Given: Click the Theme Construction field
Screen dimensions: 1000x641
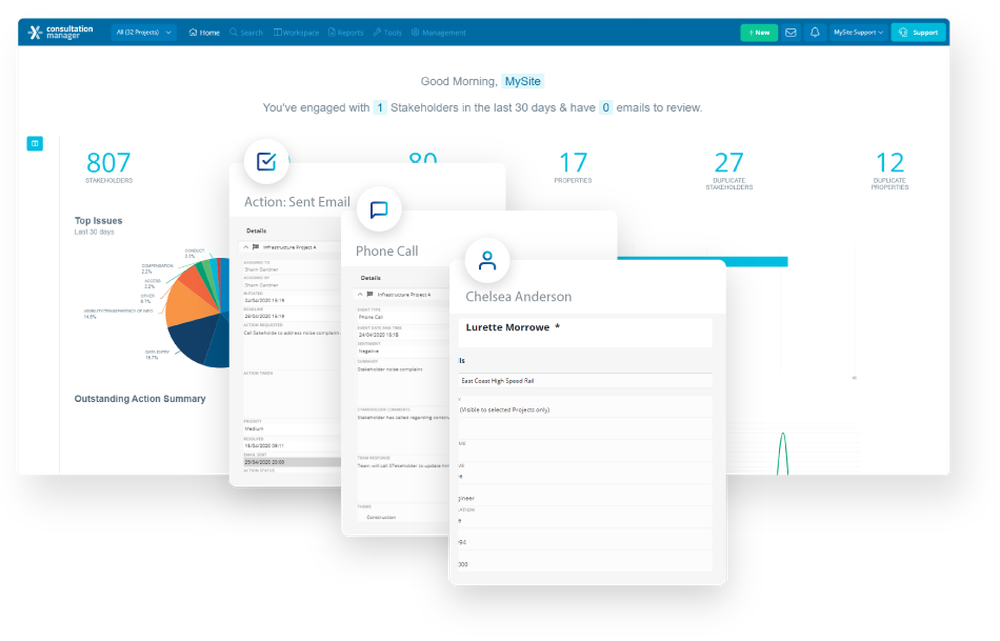Looking at the screenshot, I should click(x=403, y=515).
